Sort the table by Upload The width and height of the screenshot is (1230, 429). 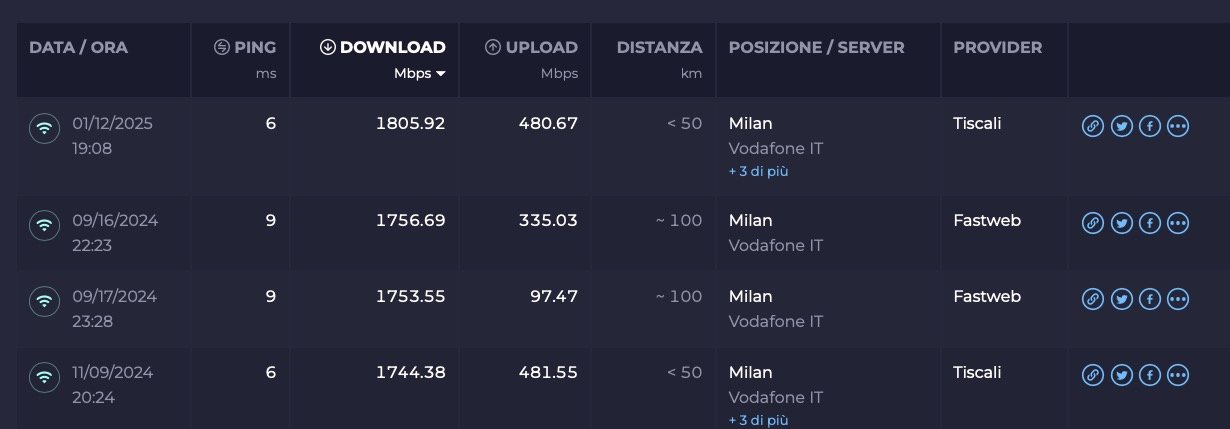point(531,48)
